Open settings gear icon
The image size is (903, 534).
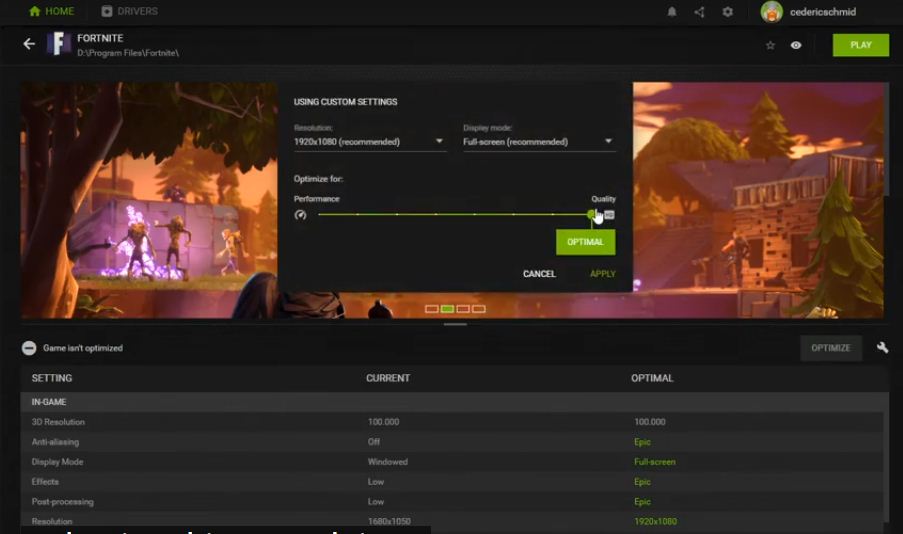click(x=727, y=12)
